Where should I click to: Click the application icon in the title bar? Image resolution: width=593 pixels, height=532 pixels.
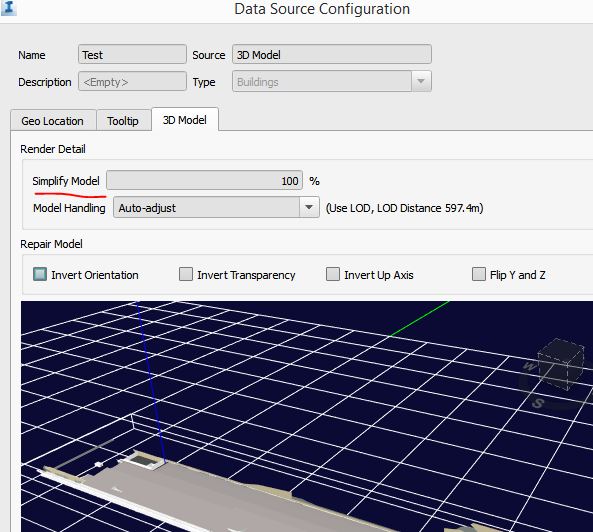8,8
